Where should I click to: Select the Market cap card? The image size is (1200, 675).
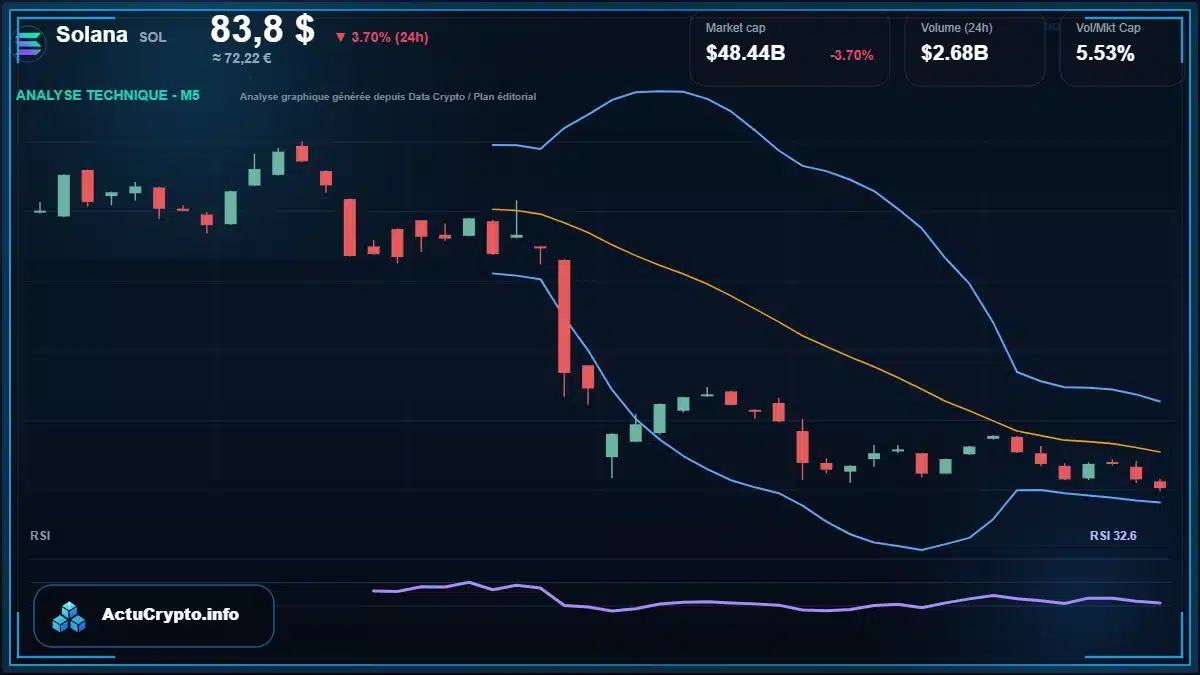790,47
